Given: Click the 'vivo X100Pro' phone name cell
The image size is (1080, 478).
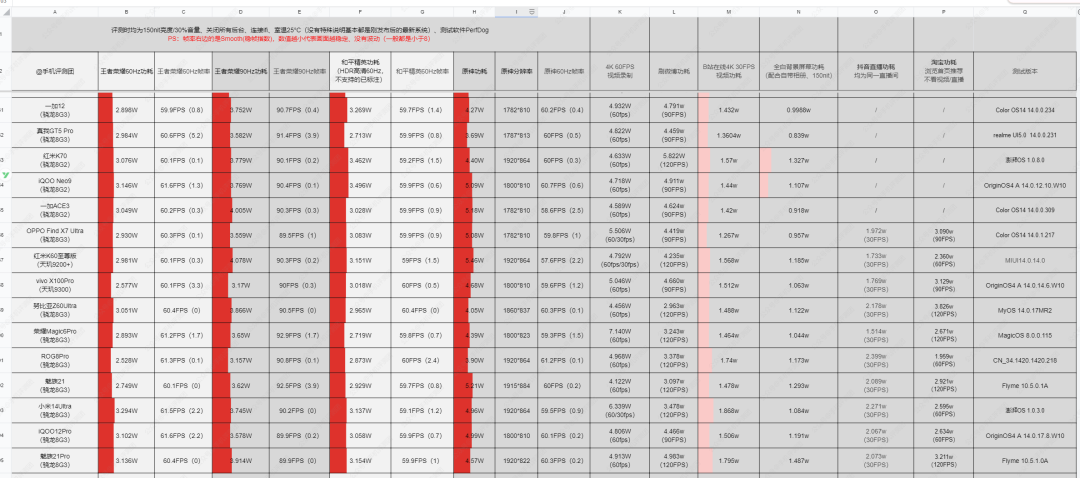Looking at the screenshot, I should [x=55, y=285].
